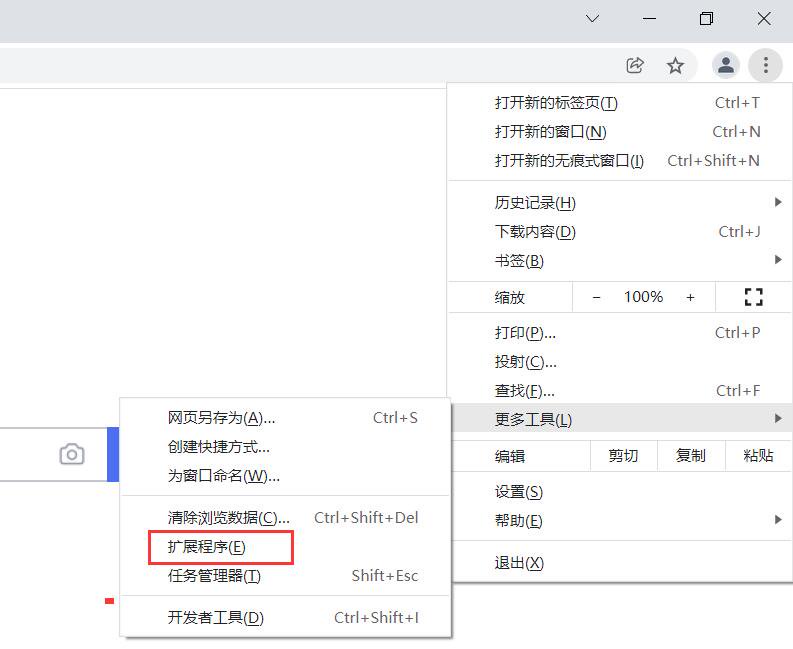
Task: Open 打开新的无痕式窗口(I) entry
Action: [620, 160]
